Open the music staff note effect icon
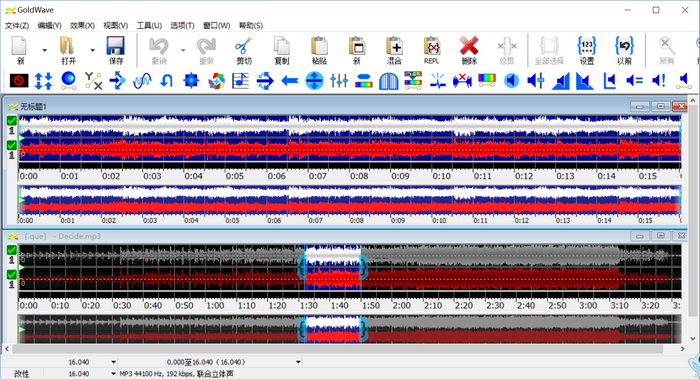The height and width of the screenshot is (379, 700). [x=241, y=81]
